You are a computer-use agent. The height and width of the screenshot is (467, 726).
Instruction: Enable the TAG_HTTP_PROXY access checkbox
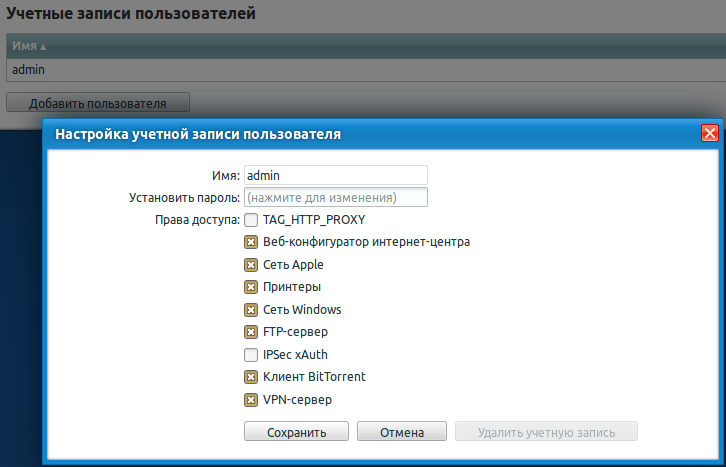[252, 220]
